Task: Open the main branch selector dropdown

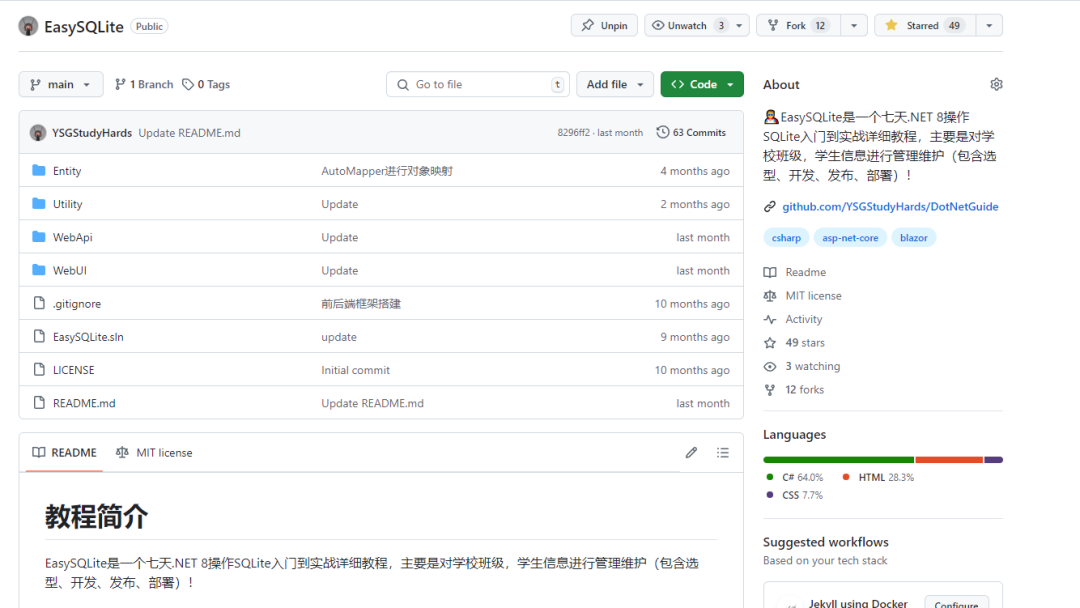Action: 61,84
